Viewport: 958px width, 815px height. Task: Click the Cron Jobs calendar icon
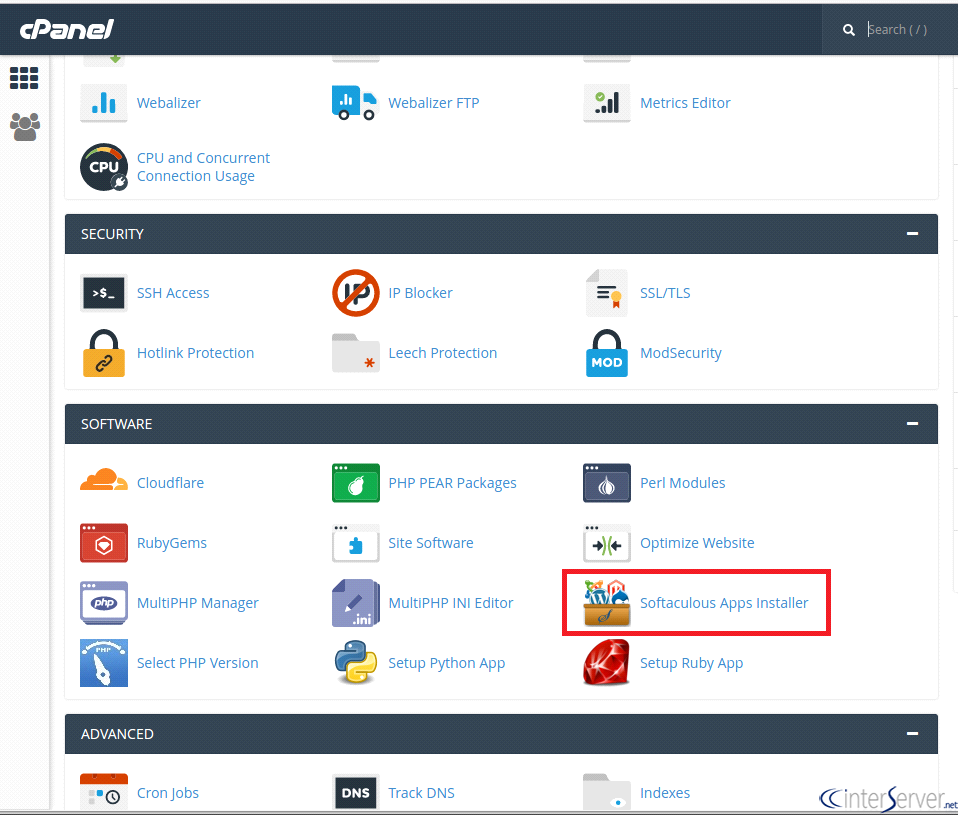[x=104, y=792]
